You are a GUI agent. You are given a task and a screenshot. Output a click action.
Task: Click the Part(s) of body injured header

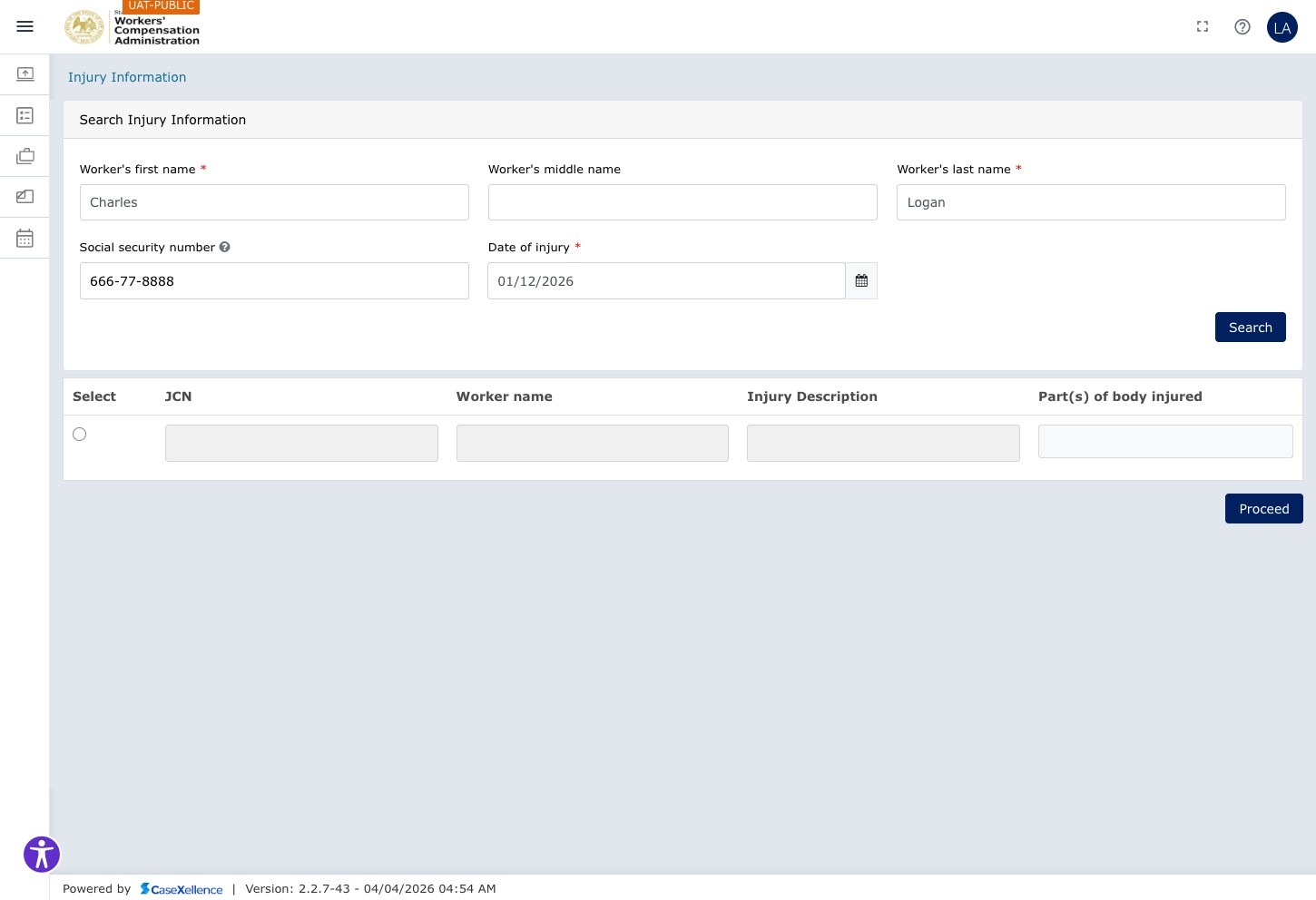tap(1120, 396)
